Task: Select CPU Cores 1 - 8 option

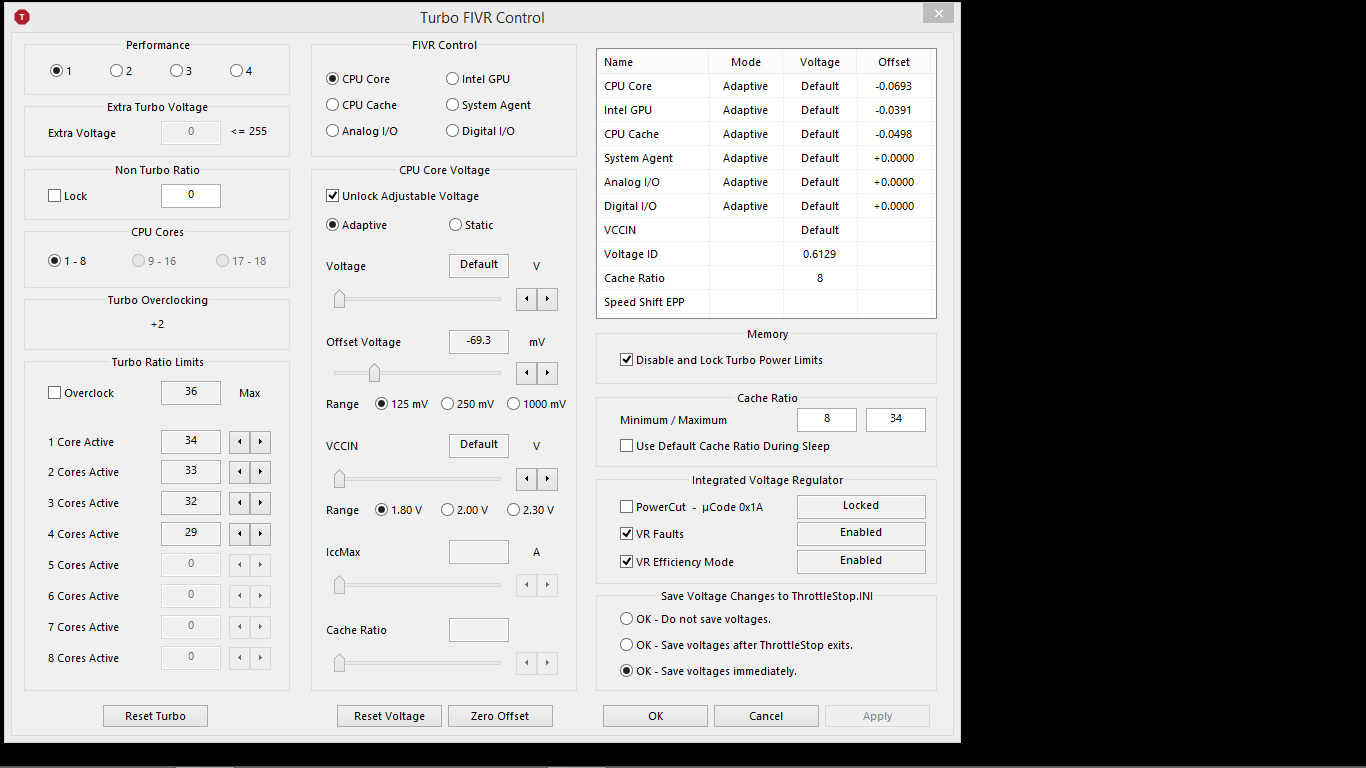Action: (67, 261)
